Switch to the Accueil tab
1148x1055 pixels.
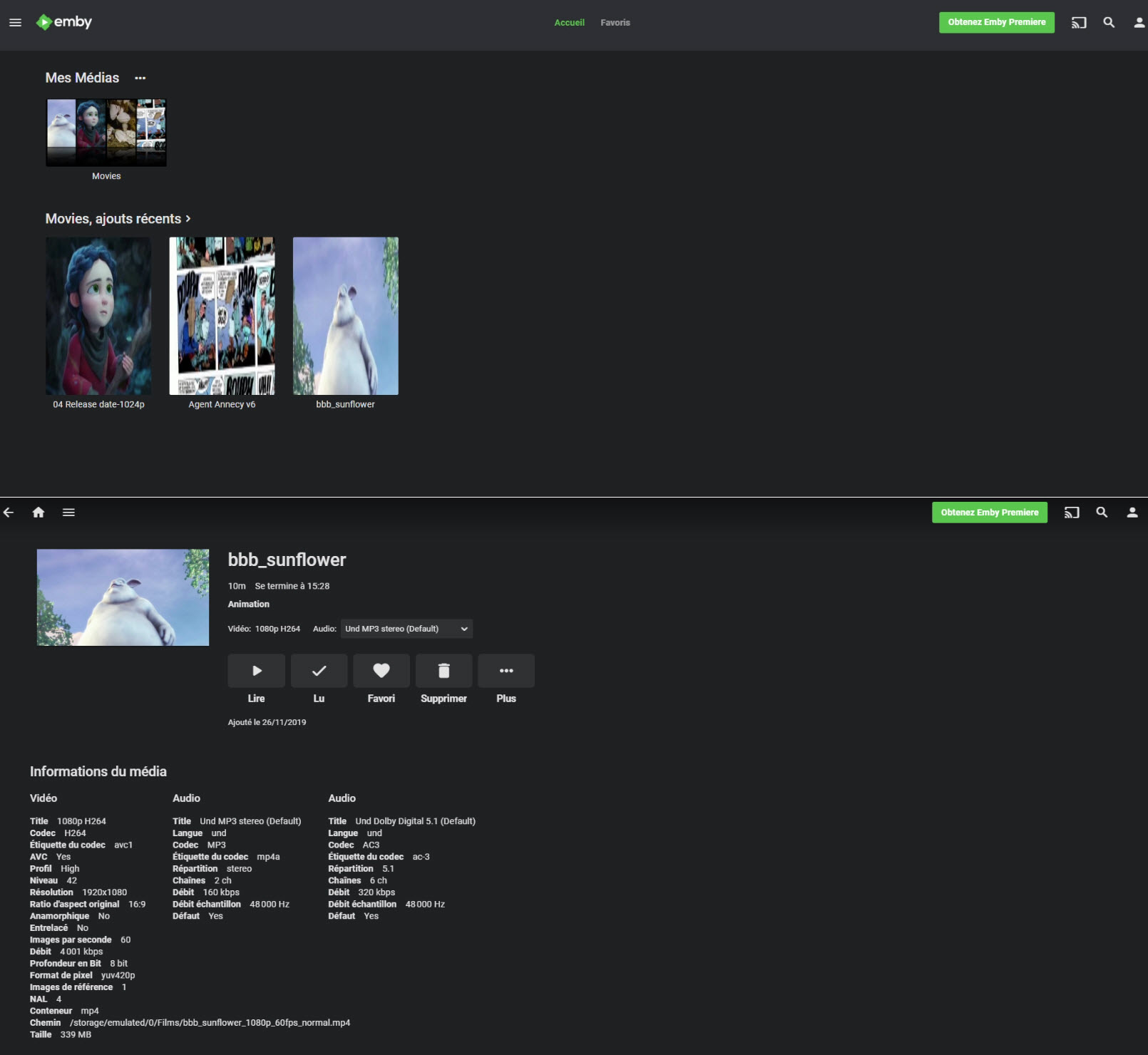click(x=570, y=23)
